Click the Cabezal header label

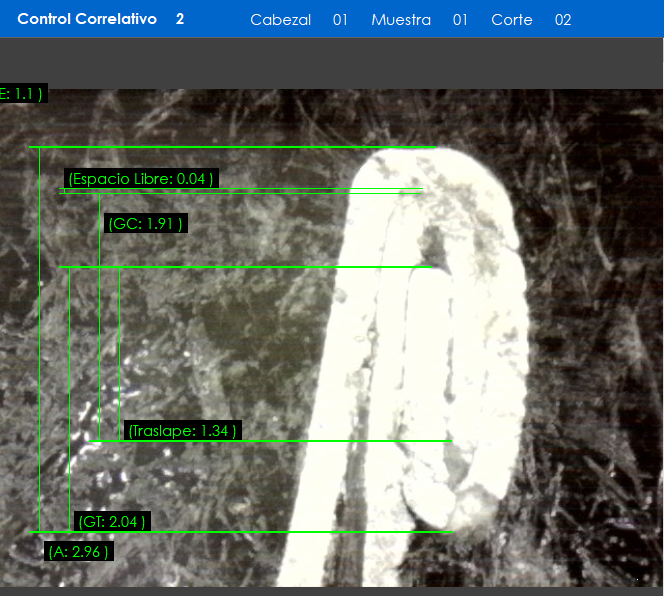point(280,20)
